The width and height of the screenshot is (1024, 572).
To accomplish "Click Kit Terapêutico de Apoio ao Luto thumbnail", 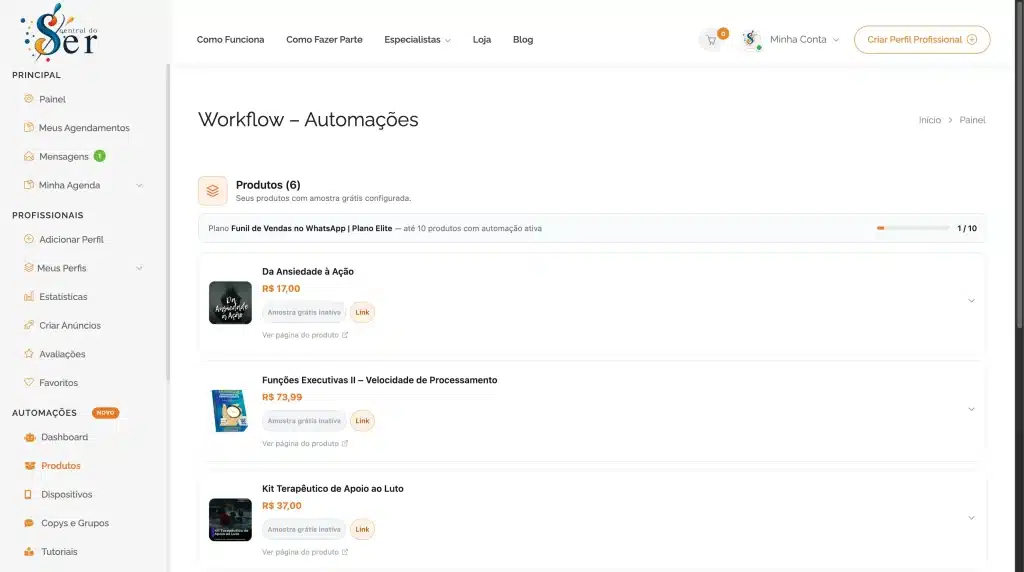I will tap(230, 520).
